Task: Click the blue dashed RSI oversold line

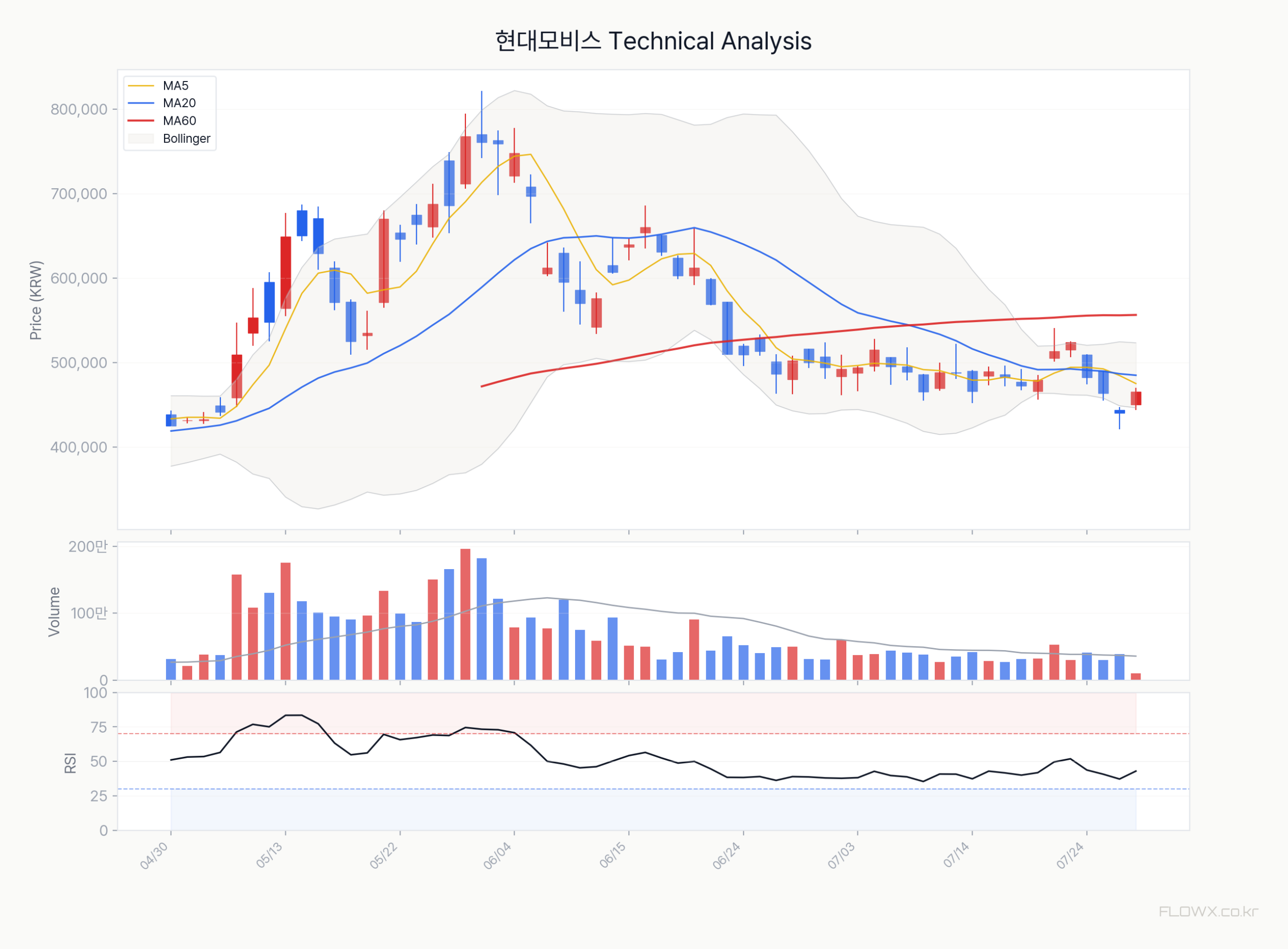Action: point(653,788)
